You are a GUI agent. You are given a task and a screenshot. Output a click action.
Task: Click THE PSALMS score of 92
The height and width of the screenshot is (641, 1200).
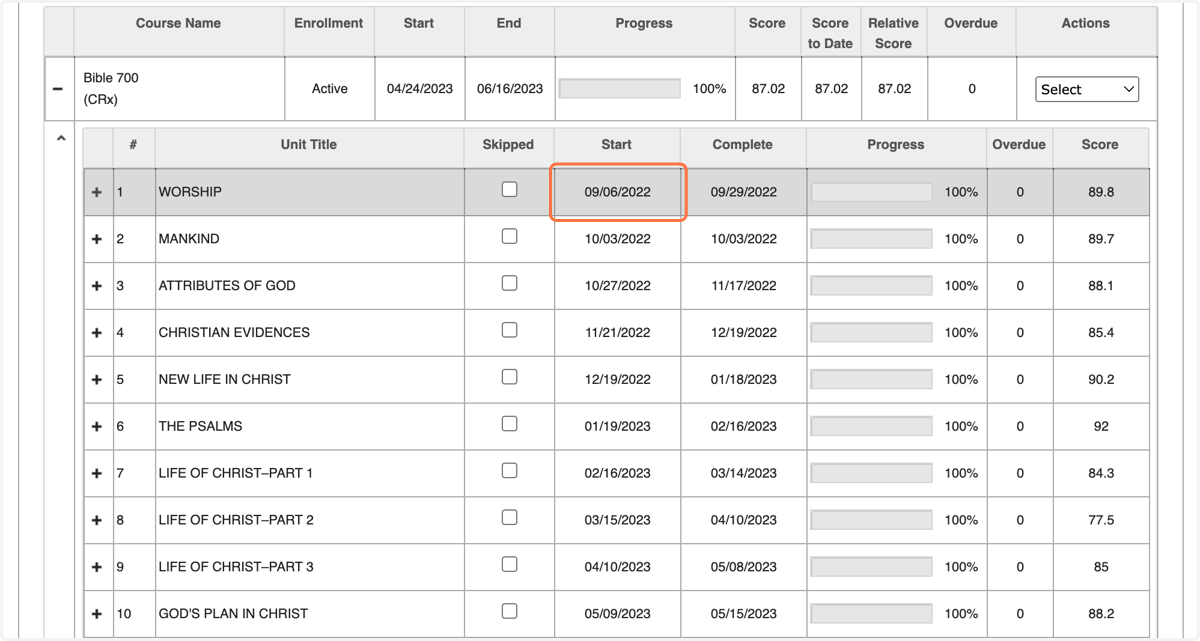[x=1101, y=426]
